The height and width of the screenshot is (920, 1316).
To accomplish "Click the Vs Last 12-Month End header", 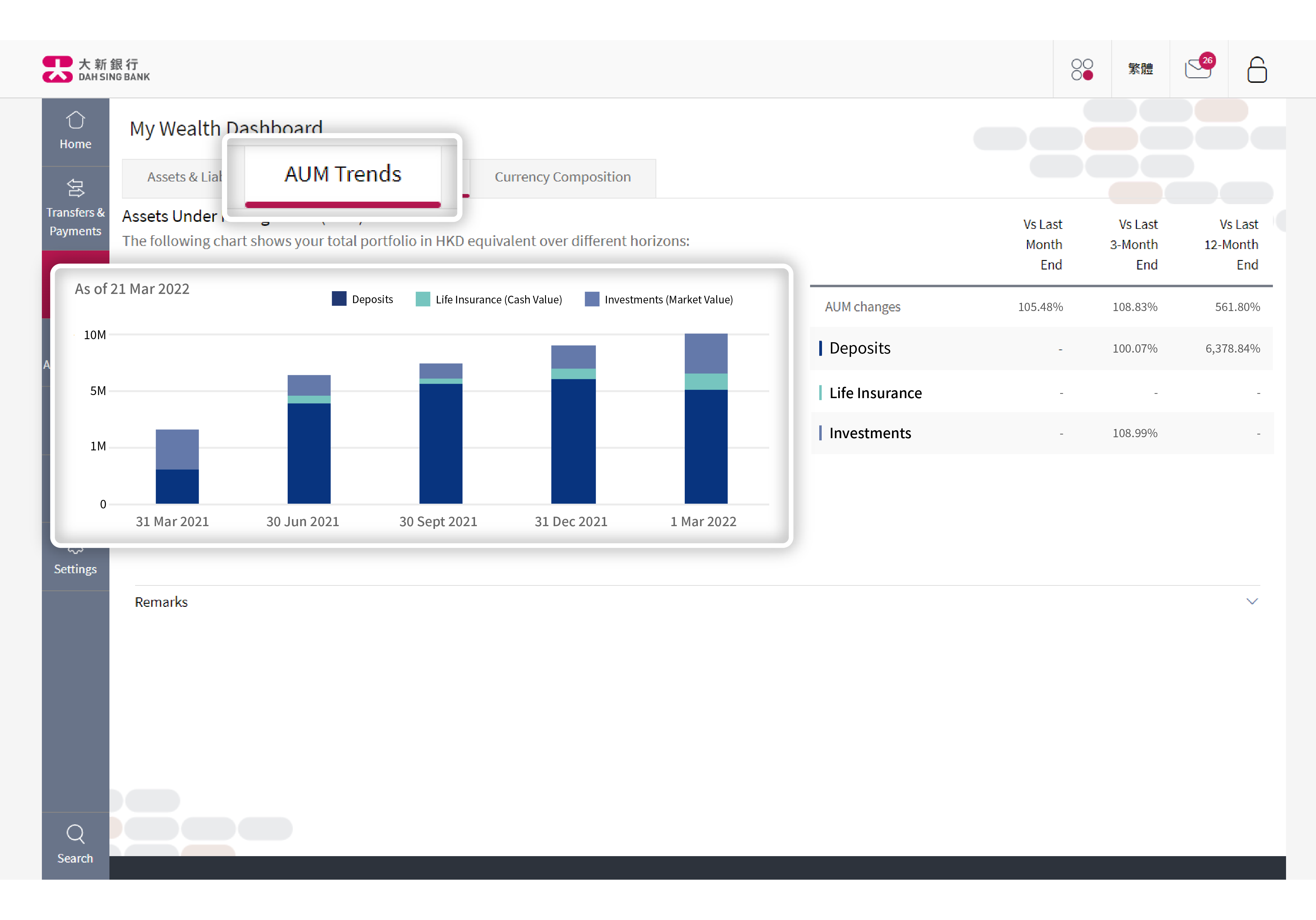I will pyautogui.click(x=1231, y=244).
